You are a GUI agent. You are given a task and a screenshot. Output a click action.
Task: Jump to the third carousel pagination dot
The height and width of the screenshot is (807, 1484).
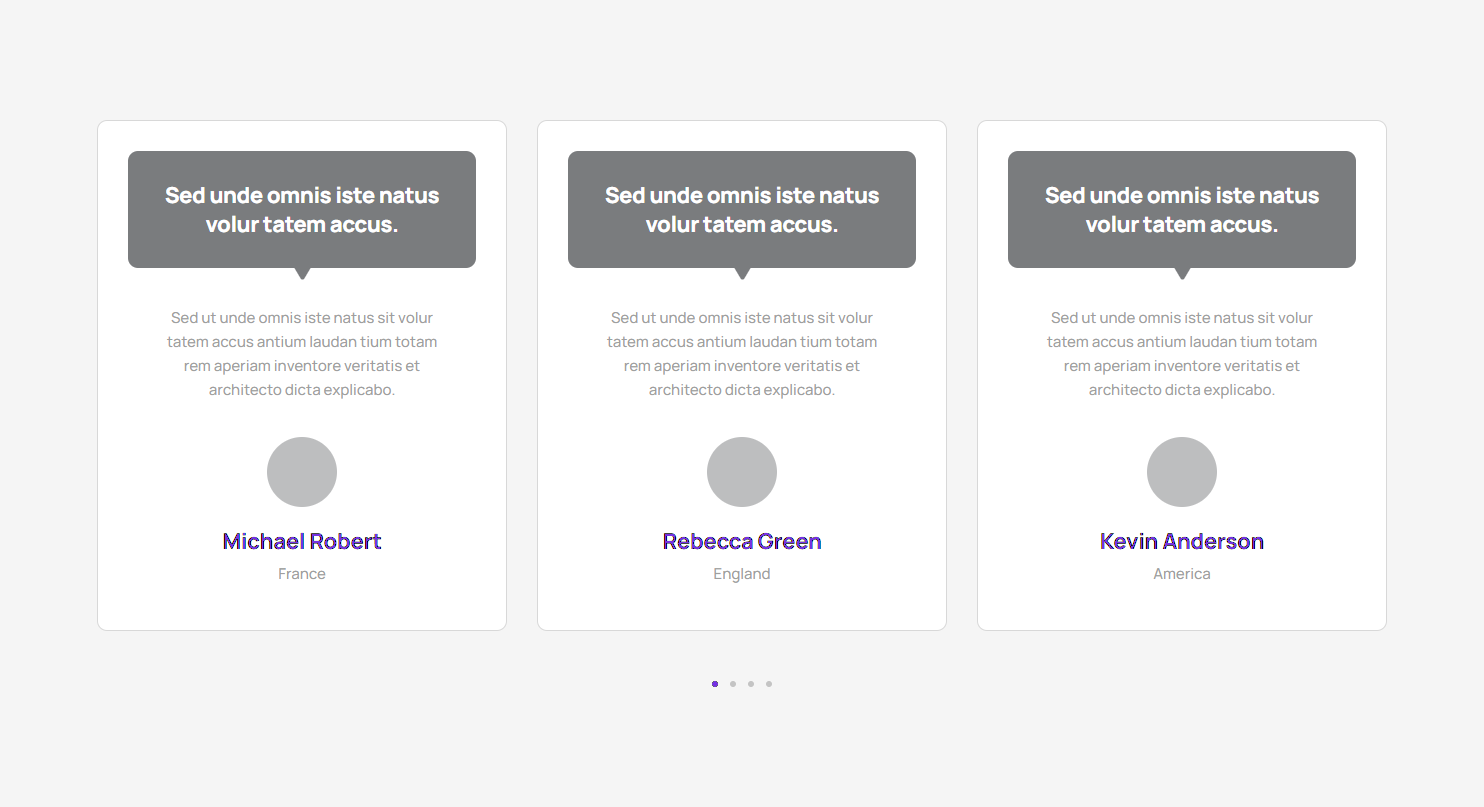(751, 684)
